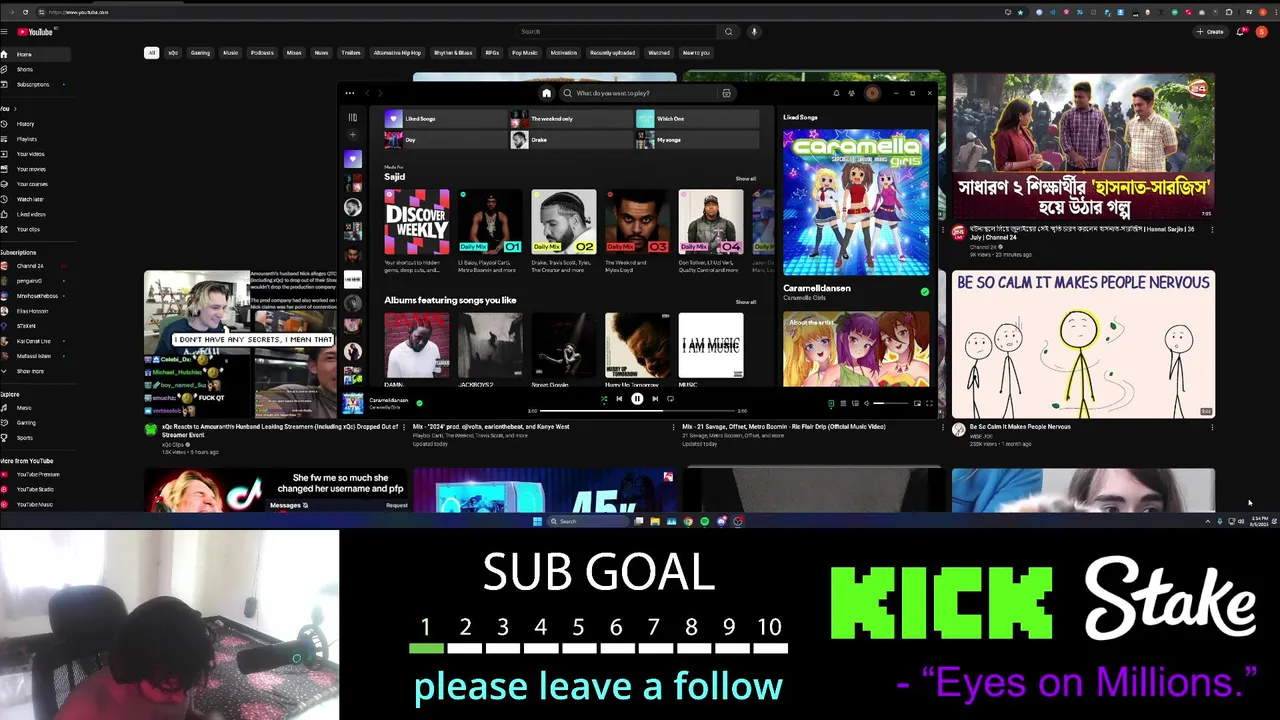Open Windows Start button on taskbar
Image resolution: width=1280 pixels, height=720 pixels.
coord(537,521)
